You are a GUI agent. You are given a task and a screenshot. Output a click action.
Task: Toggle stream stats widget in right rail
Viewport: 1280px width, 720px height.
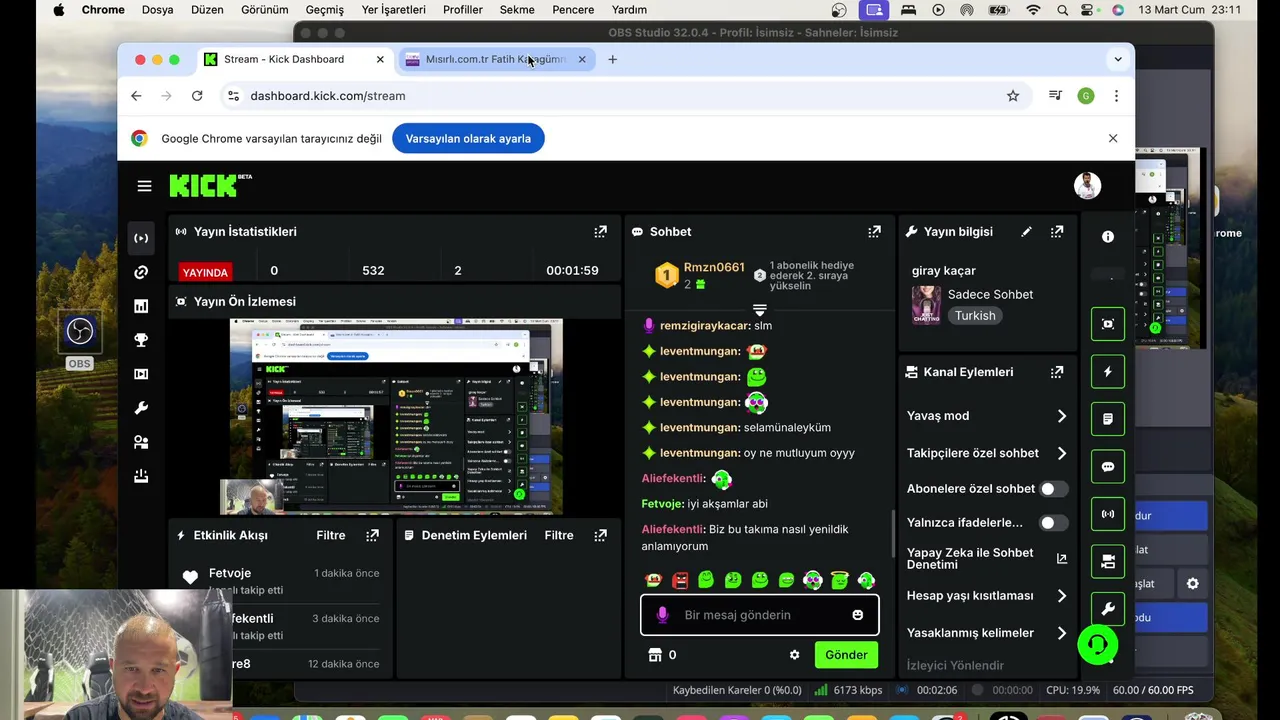[x=1108, y=514]
